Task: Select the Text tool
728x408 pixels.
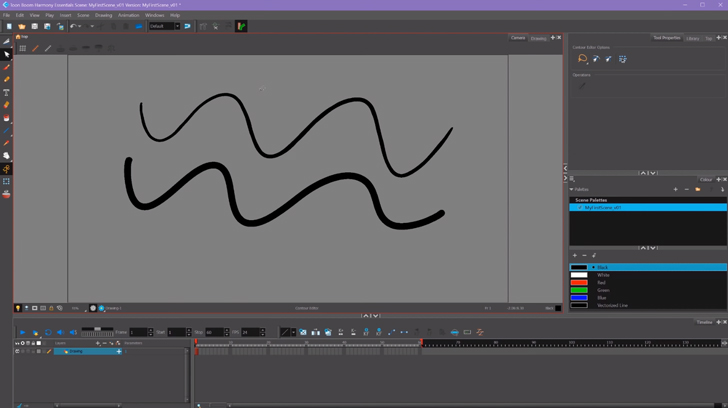Action: (6, 92)
